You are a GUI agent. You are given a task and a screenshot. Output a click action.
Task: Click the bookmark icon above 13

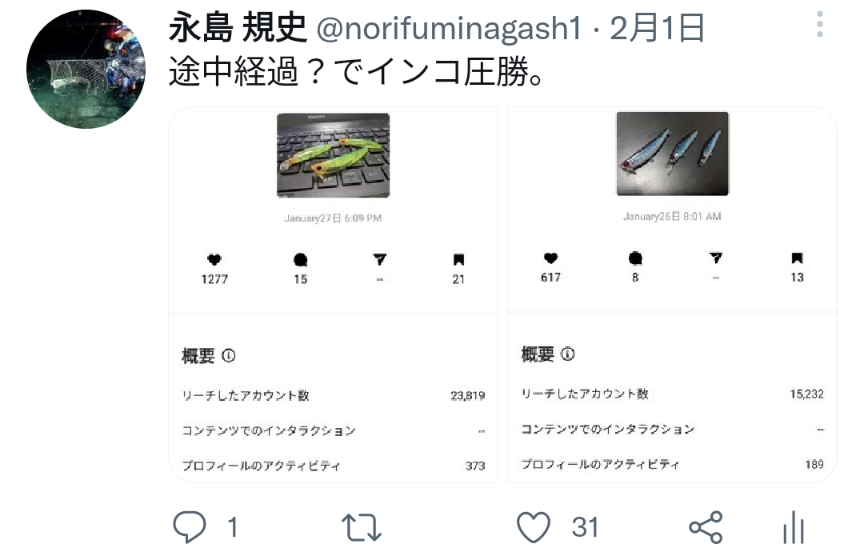(x=797, y=258)
